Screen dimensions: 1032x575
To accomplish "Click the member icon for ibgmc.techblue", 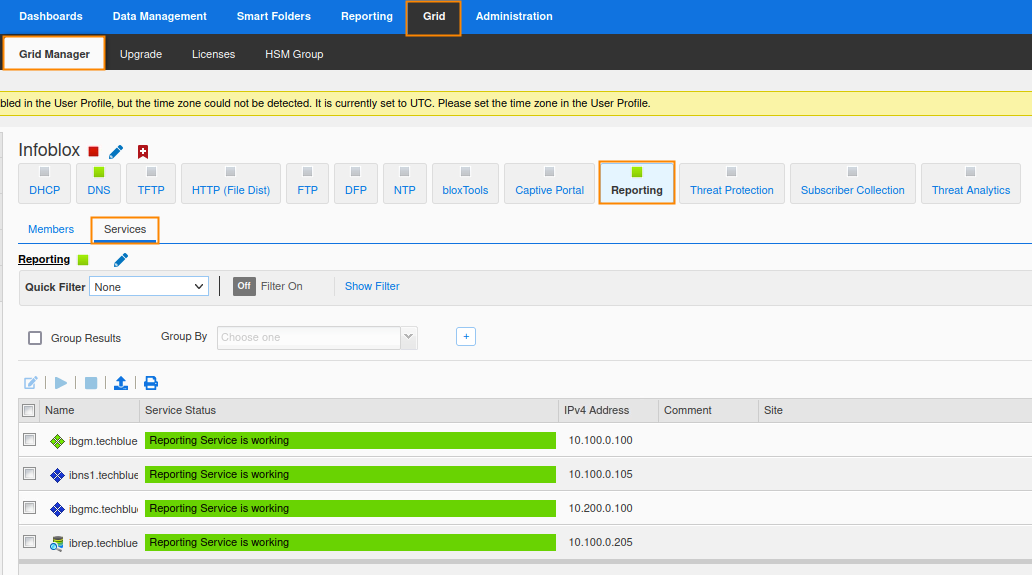I will coord(57,509).
